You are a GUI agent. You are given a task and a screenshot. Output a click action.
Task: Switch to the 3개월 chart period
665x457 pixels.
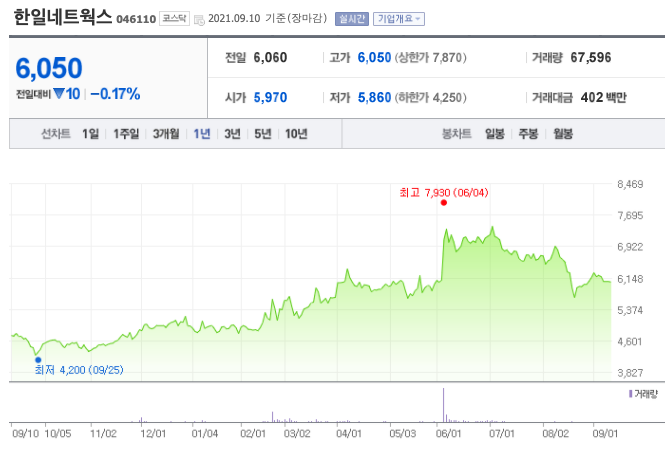point(166,134)
